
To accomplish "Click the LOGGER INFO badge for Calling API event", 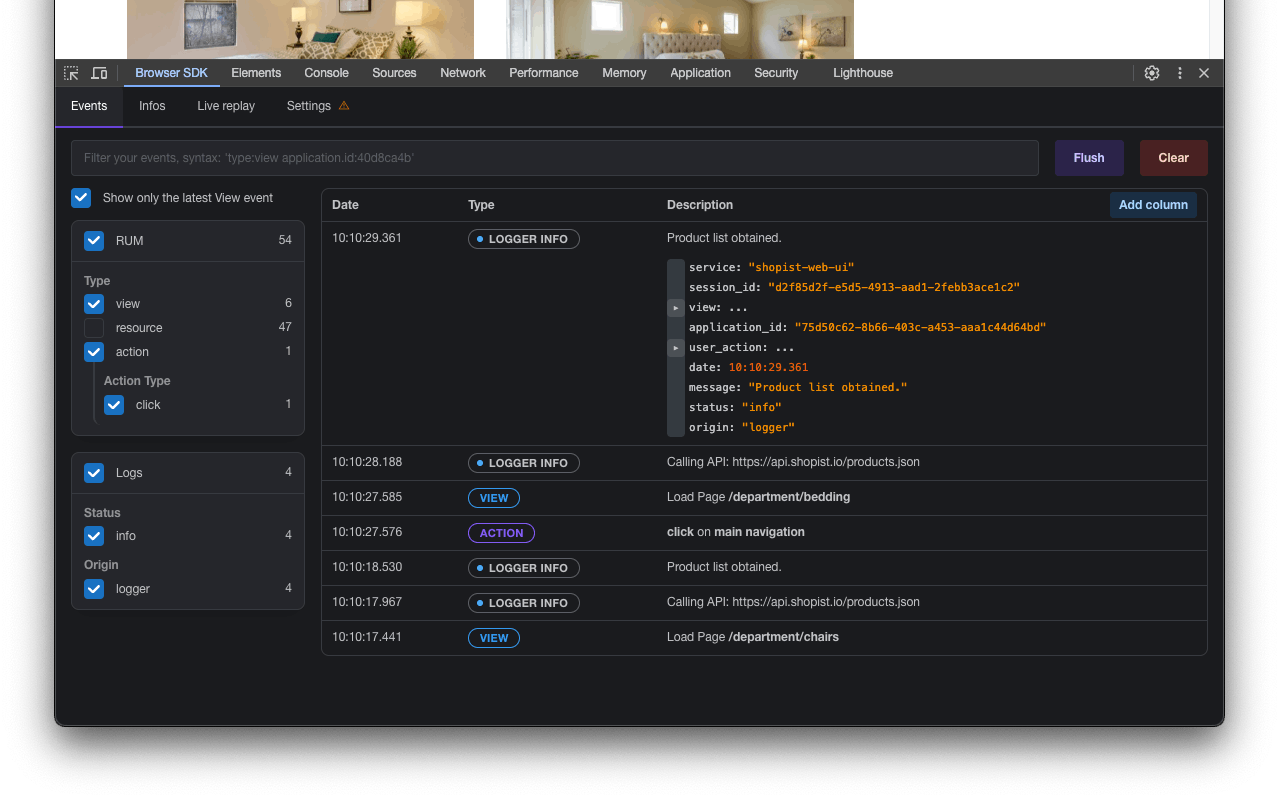I will pos(523,462).
